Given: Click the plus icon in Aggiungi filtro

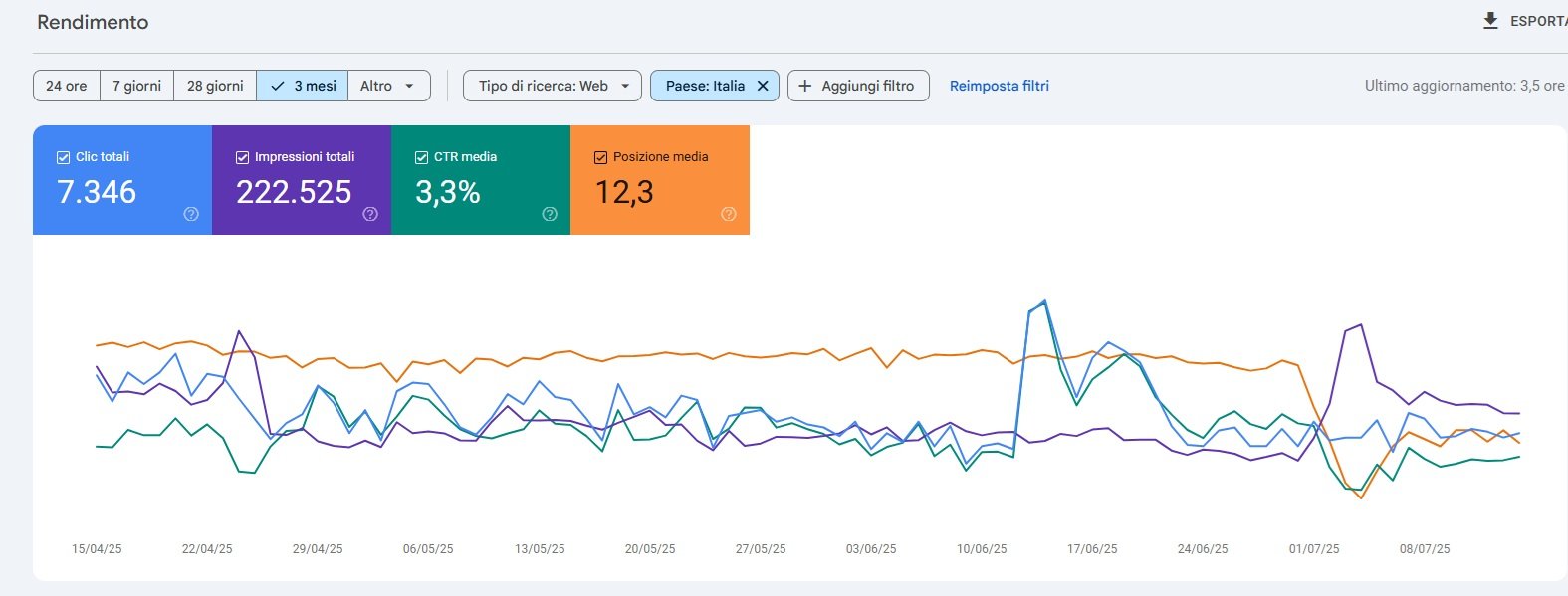Looking at the screenshot, I should (805, 86).
